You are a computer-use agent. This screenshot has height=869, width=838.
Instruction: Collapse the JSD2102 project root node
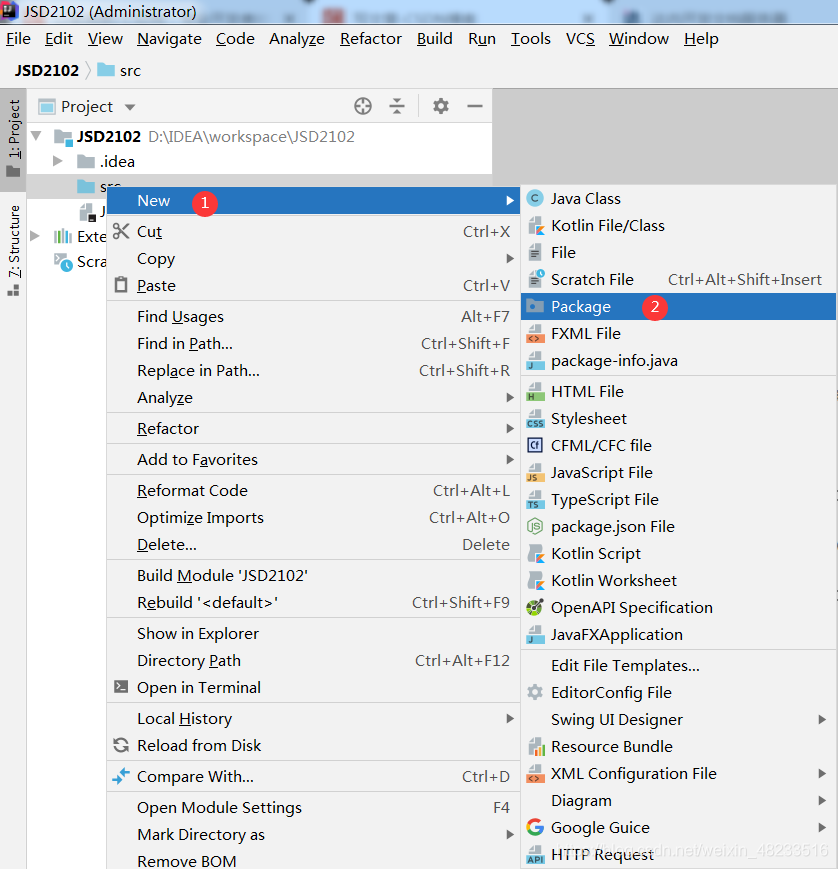(x=37, y=136)
